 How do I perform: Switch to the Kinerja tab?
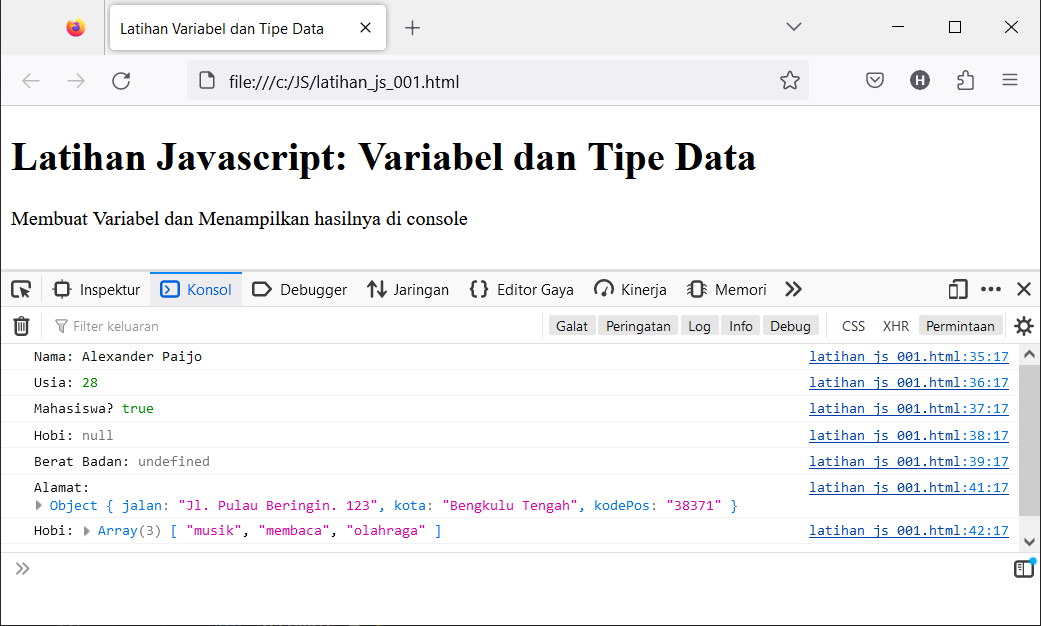(x=631, y=289)
